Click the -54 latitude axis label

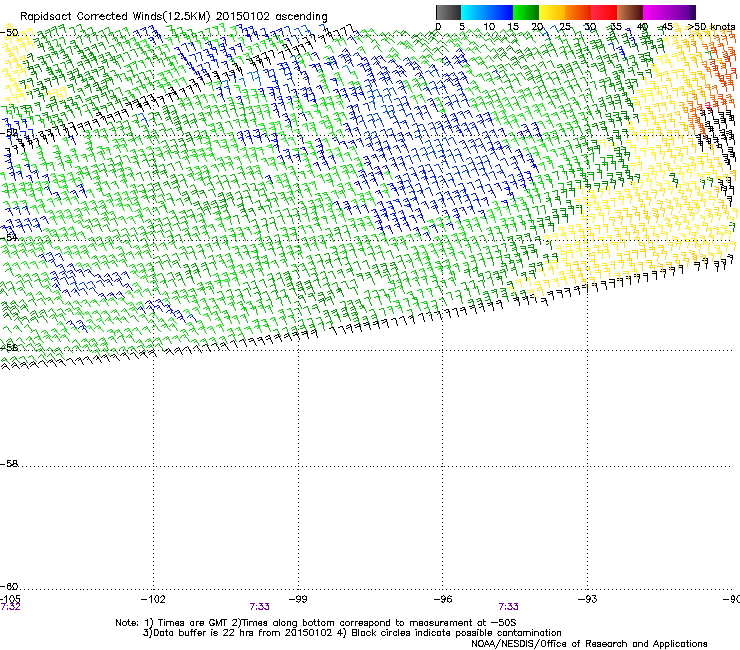(x=9, y=237)
